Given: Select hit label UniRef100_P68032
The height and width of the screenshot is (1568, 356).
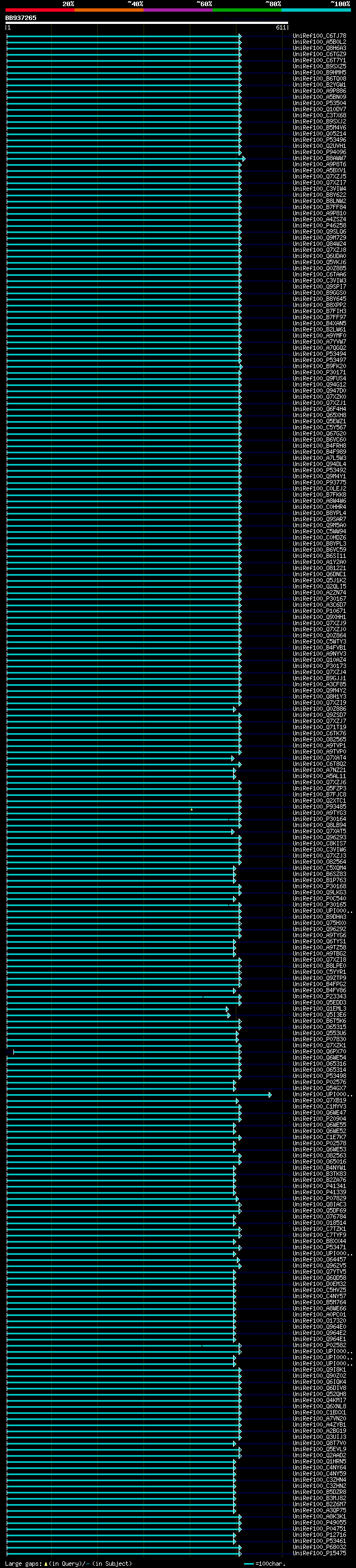Looking at the screenshot, I should click(319, 1547).
